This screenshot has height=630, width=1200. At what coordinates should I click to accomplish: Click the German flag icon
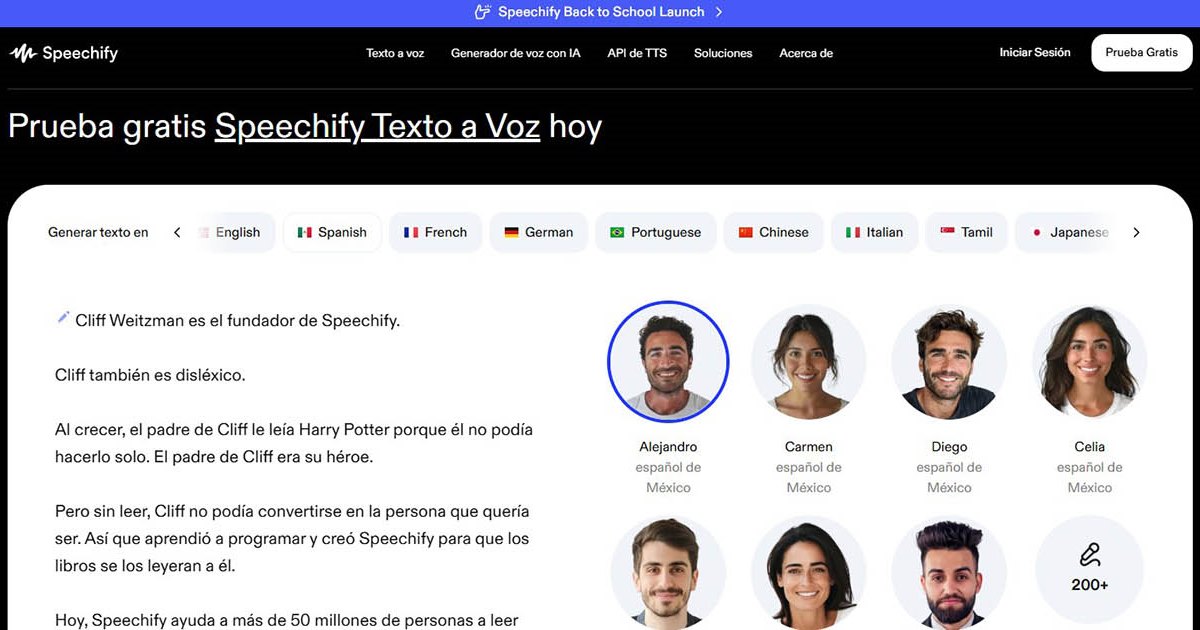(x=511, y=232)
